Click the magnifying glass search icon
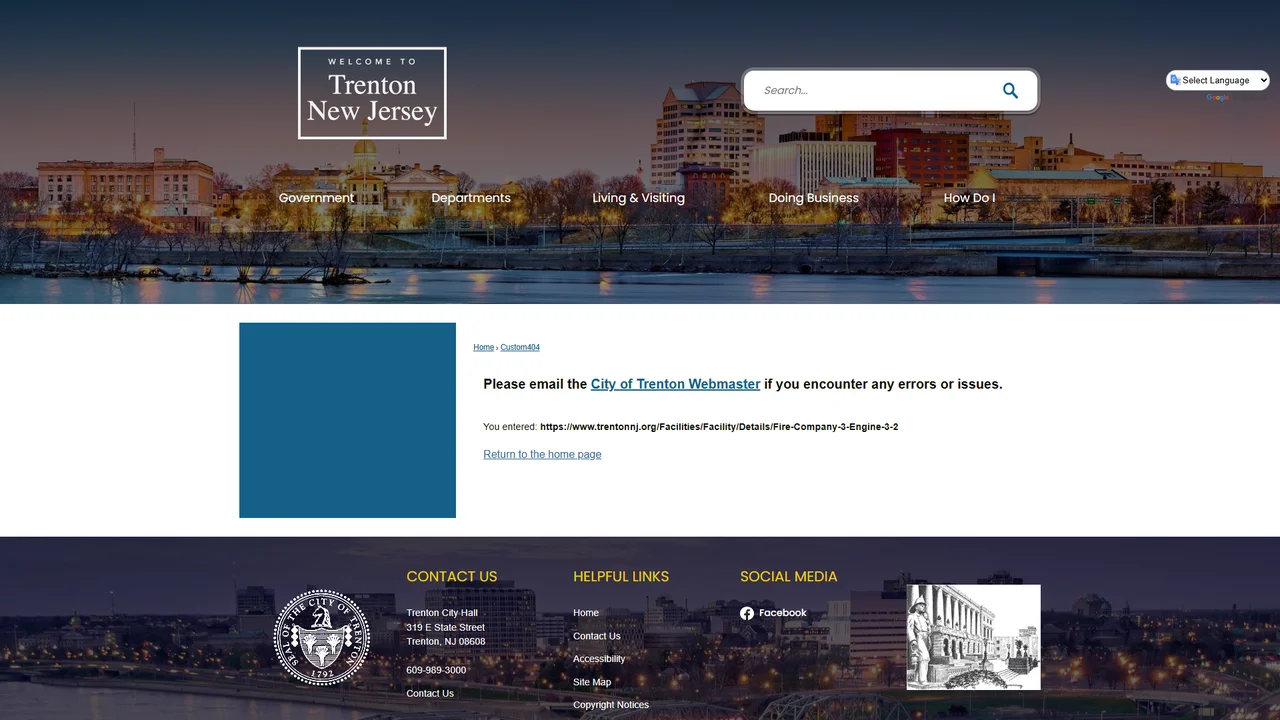This screenshot has width=1280, height=720. pyautogui.click(x=1010, y=91)
